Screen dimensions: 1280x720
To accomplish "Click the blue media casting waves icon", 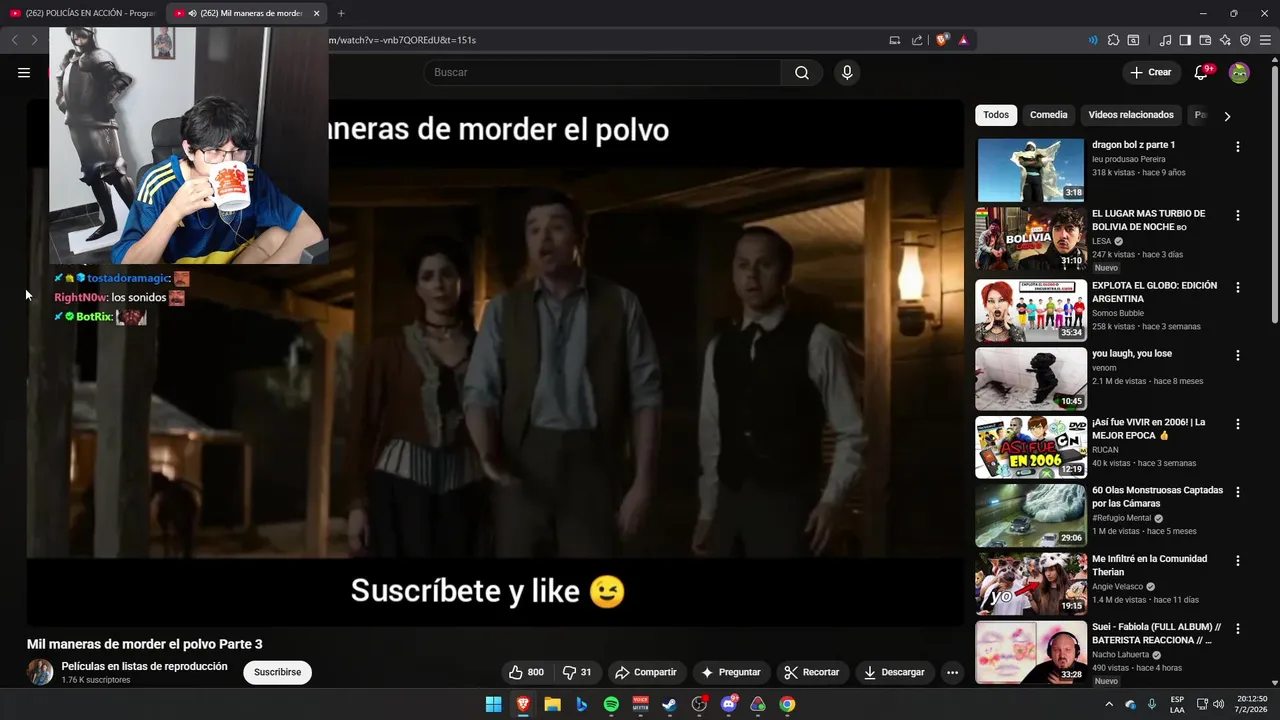I will pos(1092,40).
